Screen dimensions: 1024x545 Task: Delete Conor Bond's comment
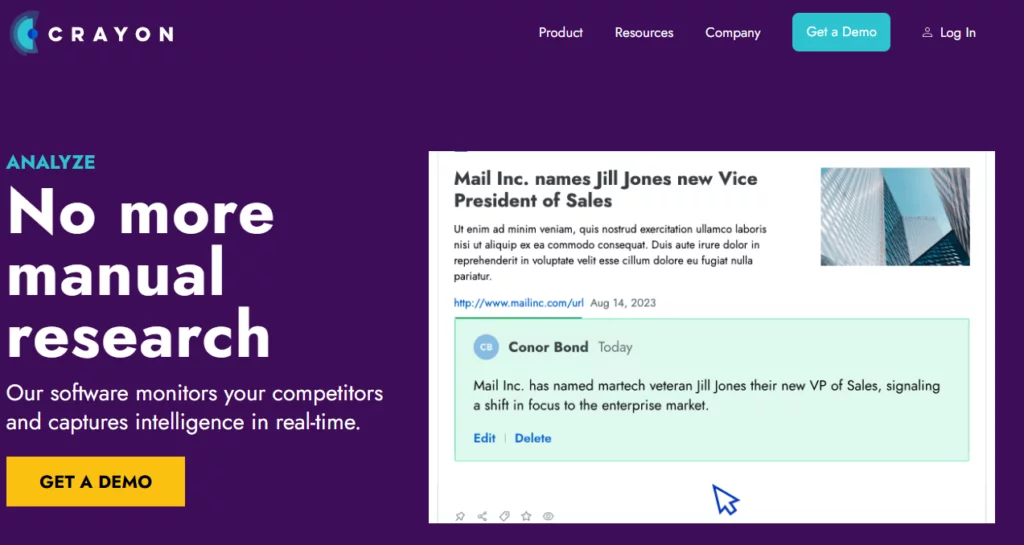[x=533, y=438]
